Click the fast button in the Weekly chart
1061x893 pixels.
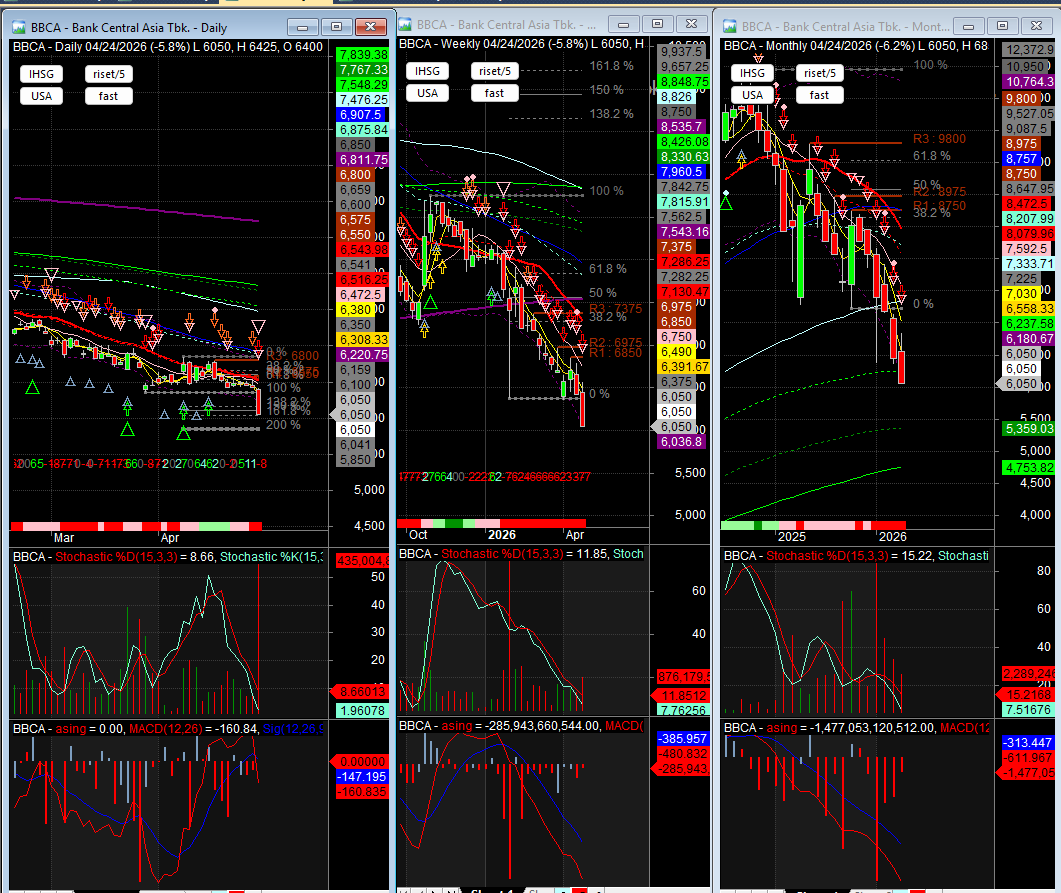tap(495, 93)
